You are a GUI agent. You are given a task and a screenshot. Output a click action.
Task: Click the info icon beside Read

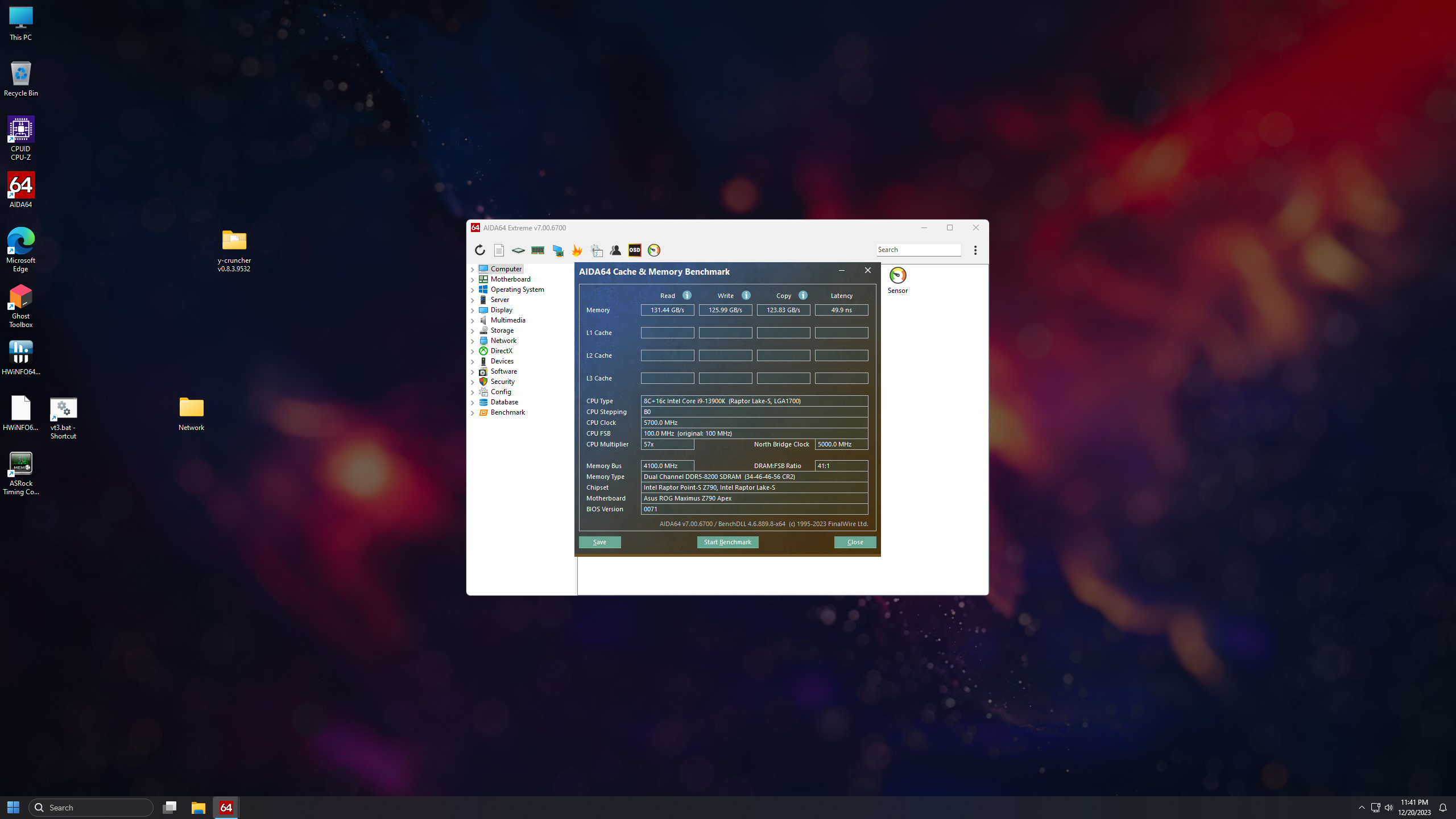(687, 295)
